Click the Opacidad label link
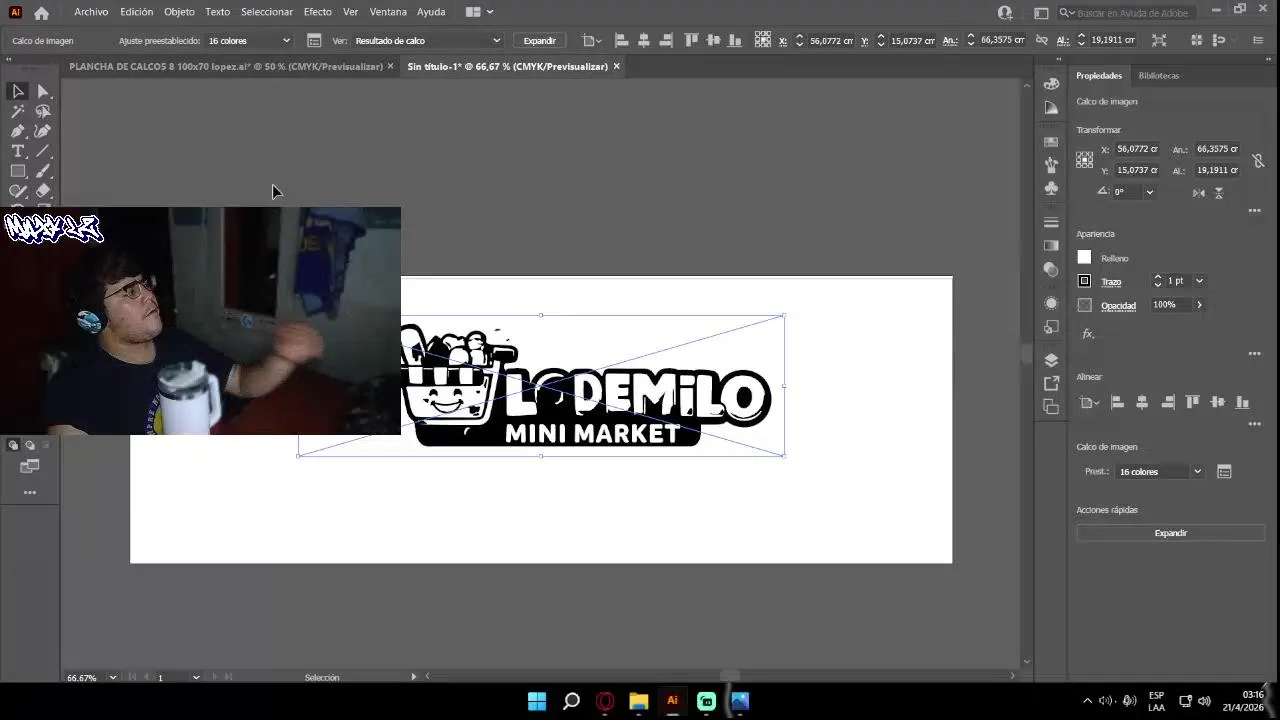This screenshot has width=1280, height=720. pyautogui.click(x=1118, y=305)
